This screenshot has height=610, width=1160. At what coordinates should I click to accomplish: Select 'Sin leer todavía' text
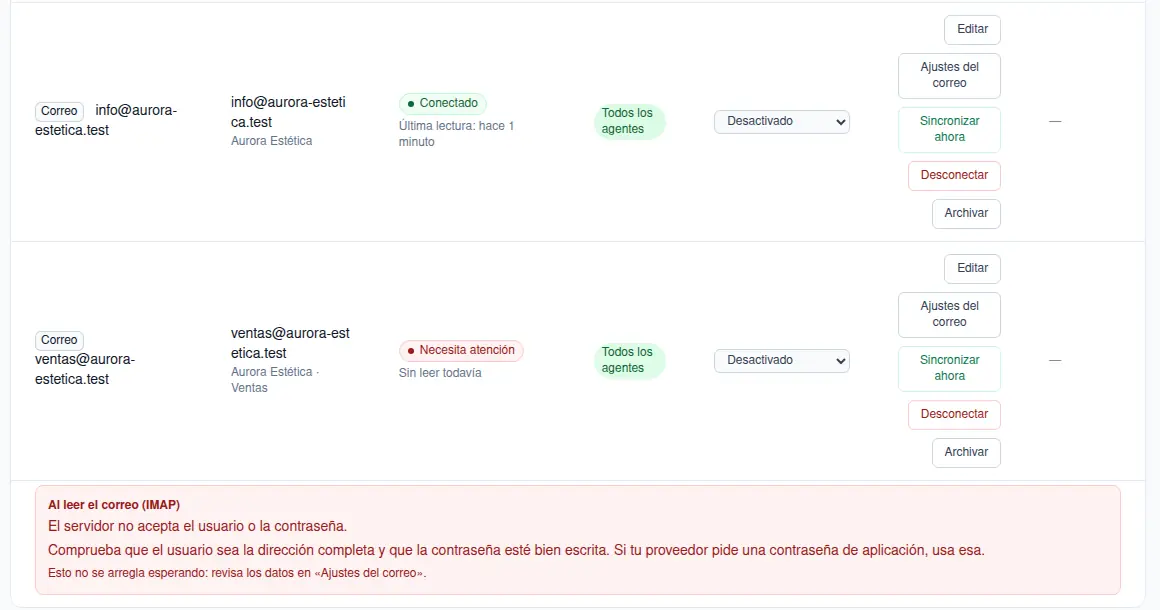tap(440, 373)
